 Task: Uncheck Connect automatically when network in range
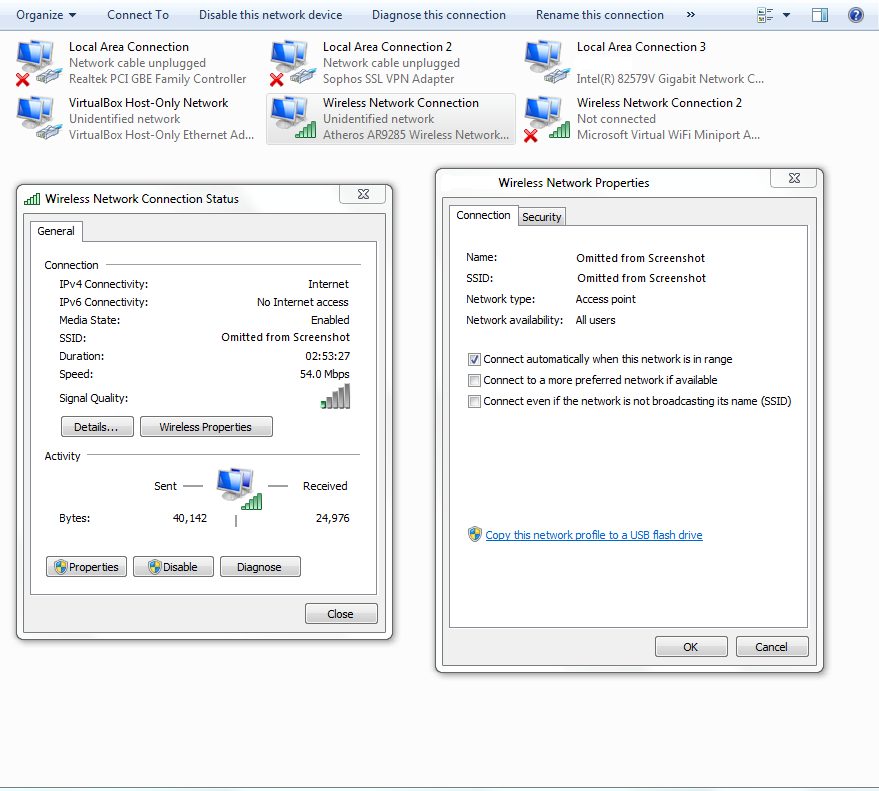click(x=475, y=359)
